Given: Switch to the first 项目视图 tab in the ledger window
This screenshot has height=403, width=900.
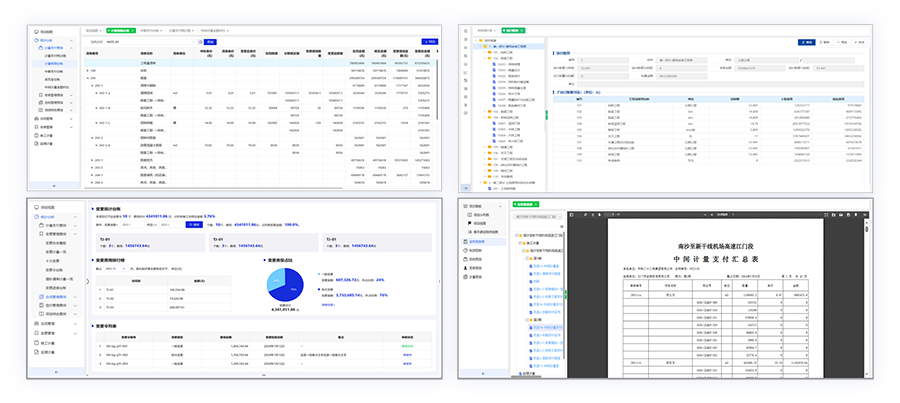Looking at the screenshot, I should pos(92,30).
